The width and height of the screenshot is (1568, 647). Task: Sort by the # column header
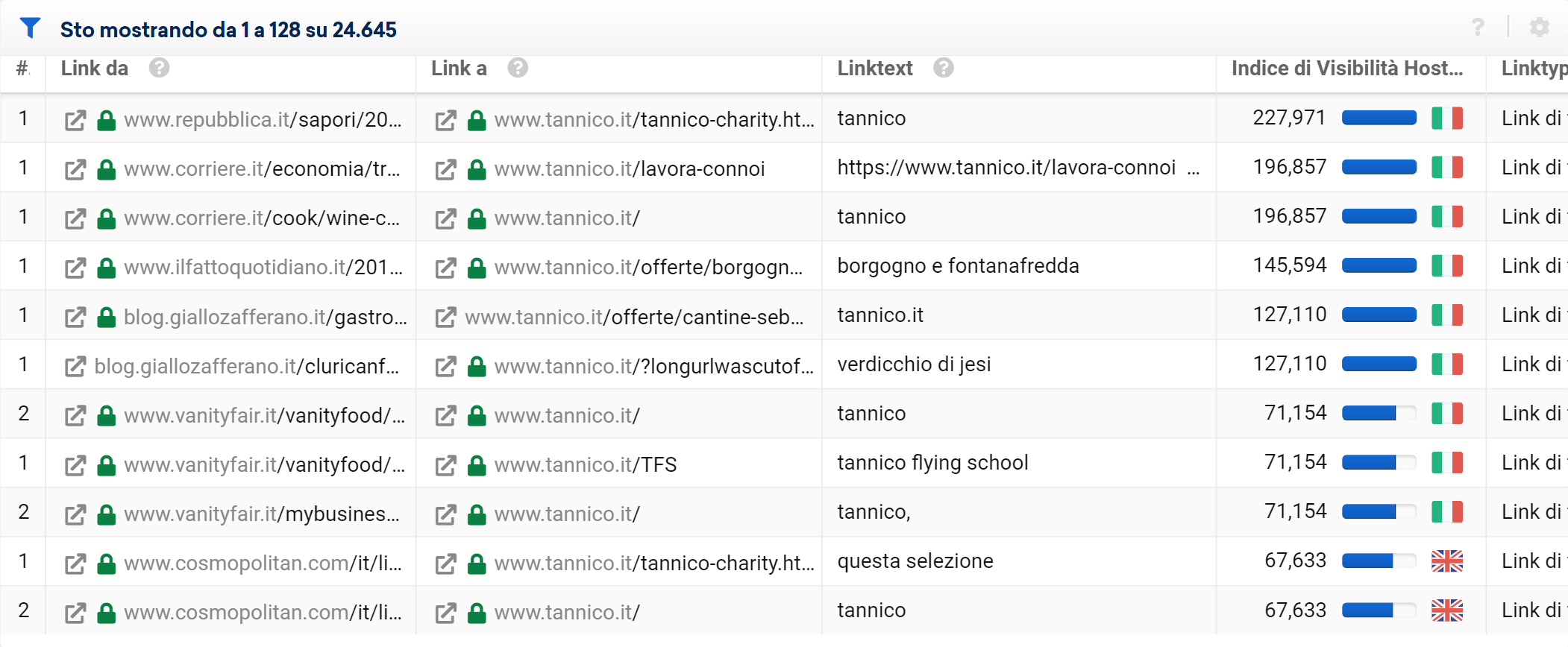click(x=23, y=68)
